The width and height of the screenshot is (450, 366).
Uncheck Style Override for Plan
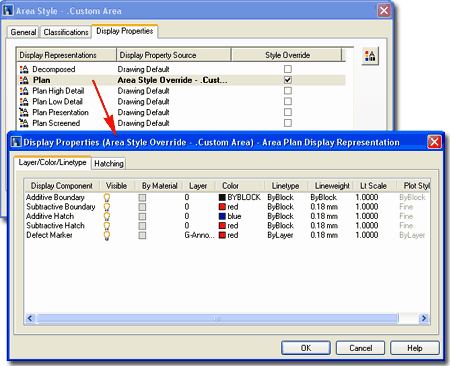coord(288,80)
